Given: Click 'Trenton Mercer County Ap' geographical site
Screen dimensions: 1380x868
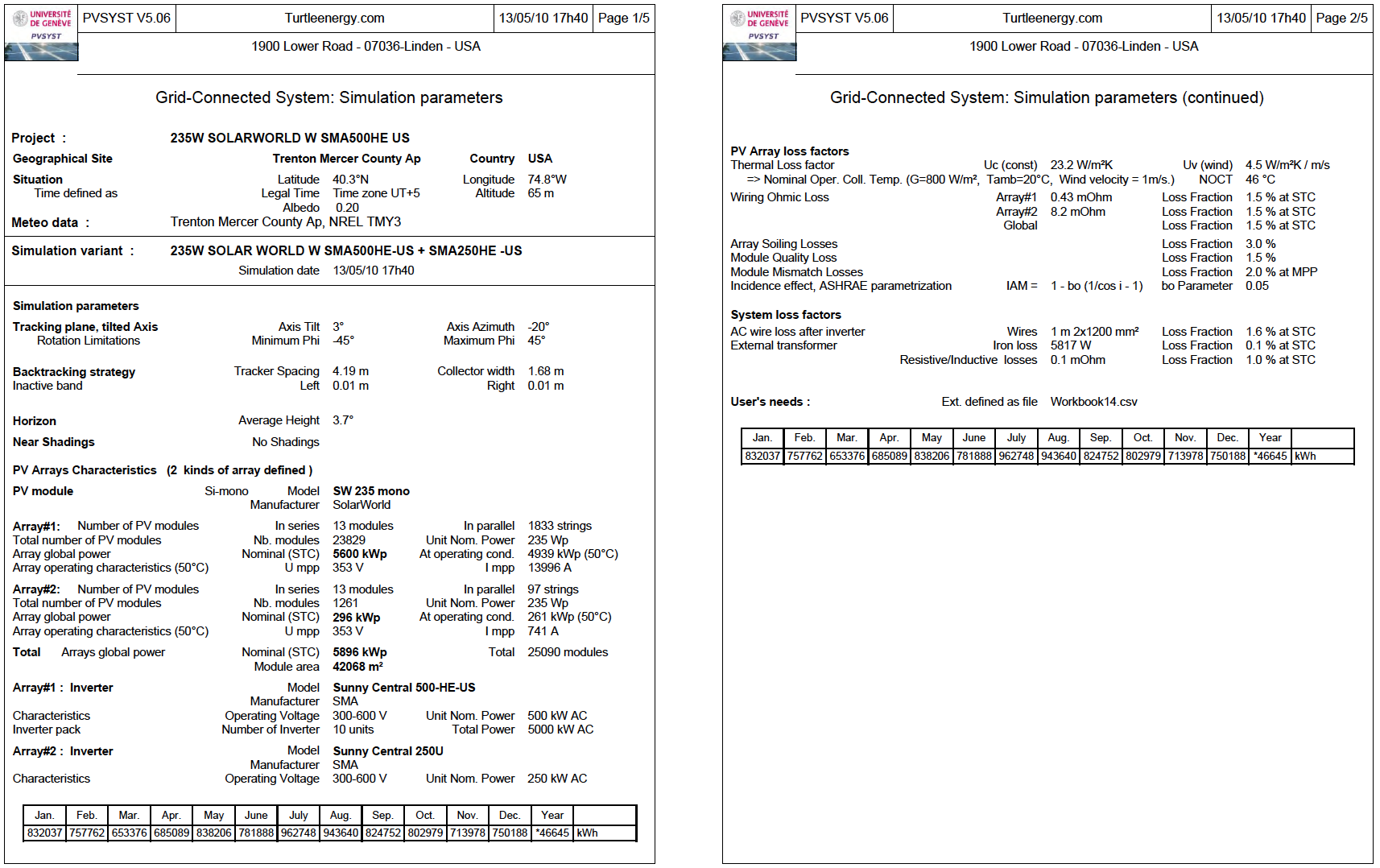Looking at the screenshot, I should pos(346,159).
